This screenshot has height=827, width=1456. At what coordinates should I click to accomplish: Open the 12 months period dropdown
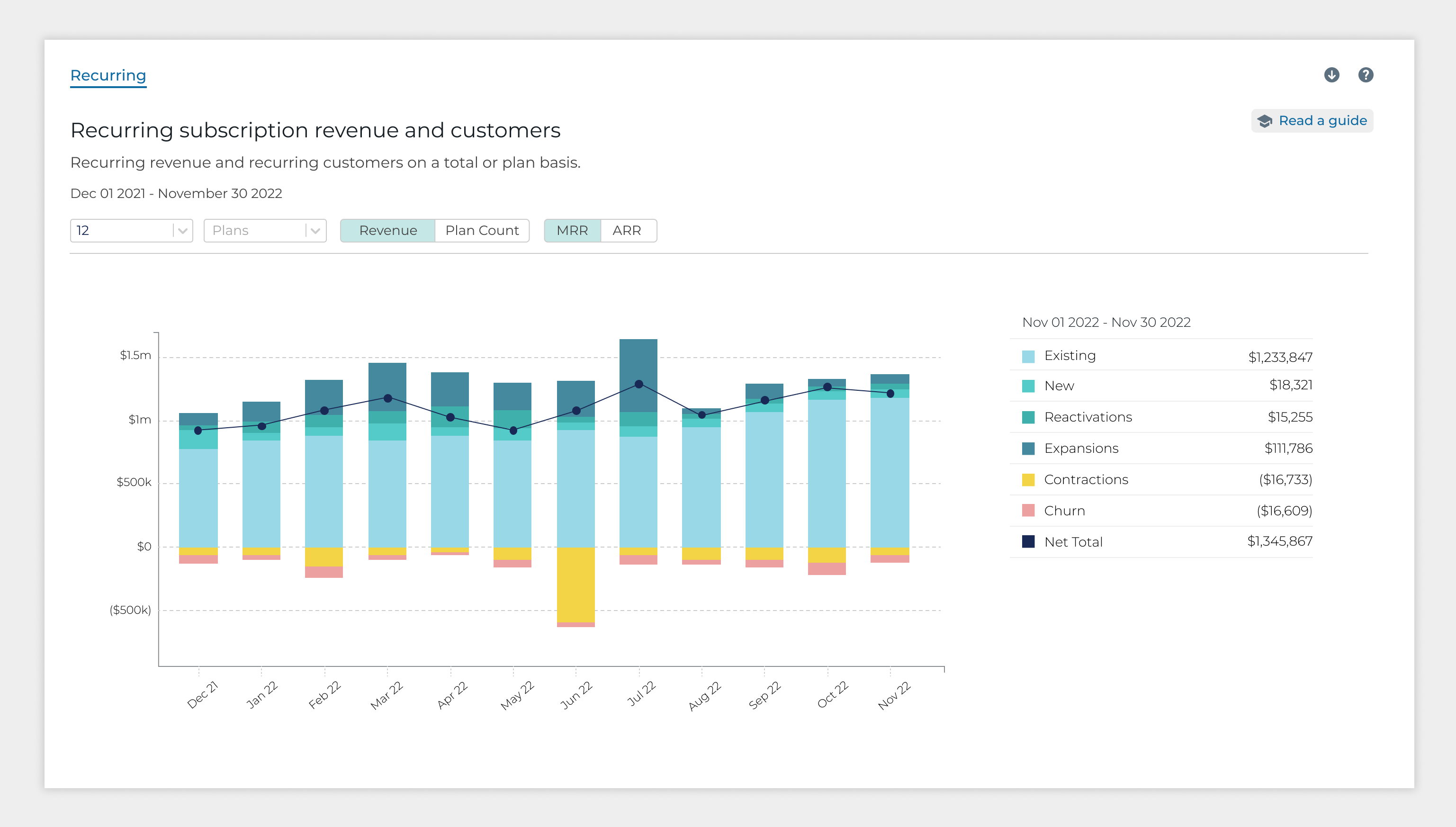(x=131, y=231)
